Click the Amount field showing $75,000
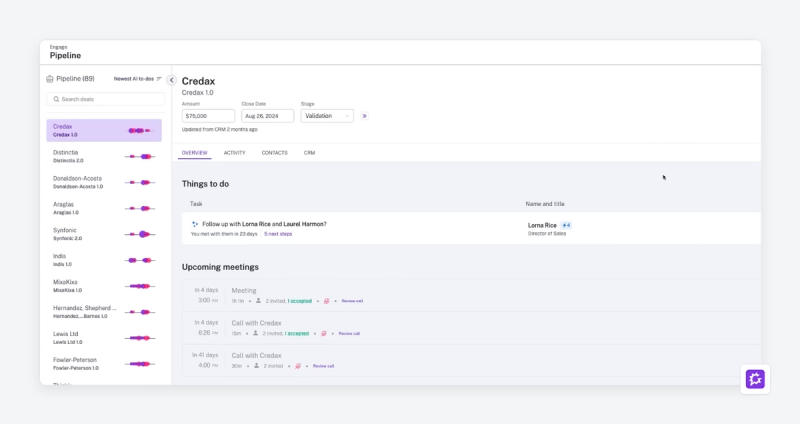 [208, 116]
